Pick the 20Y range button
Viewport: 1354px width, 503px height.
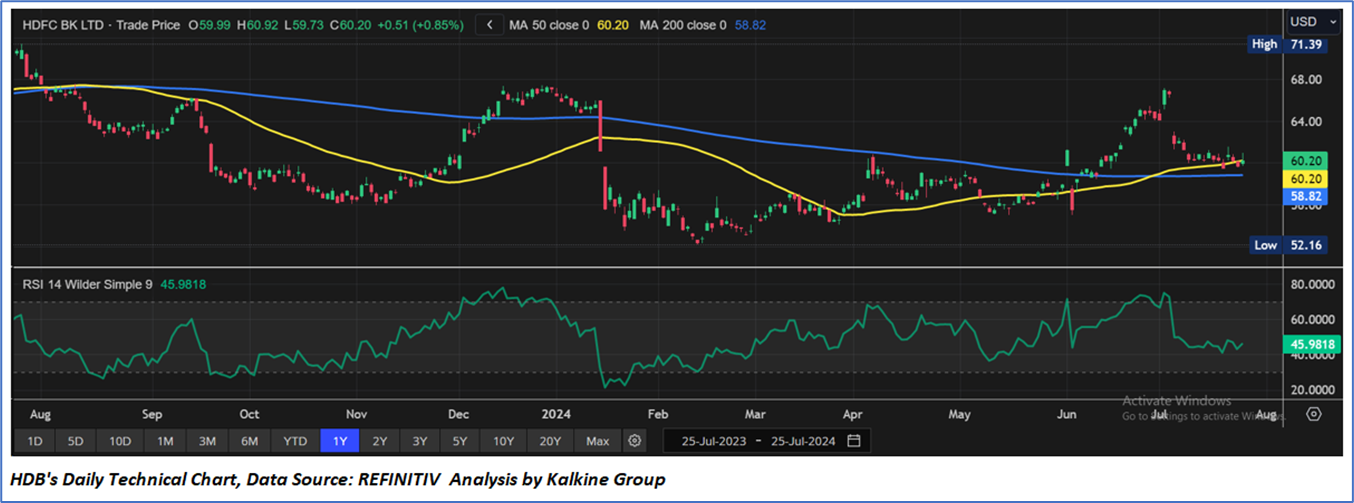550,441
